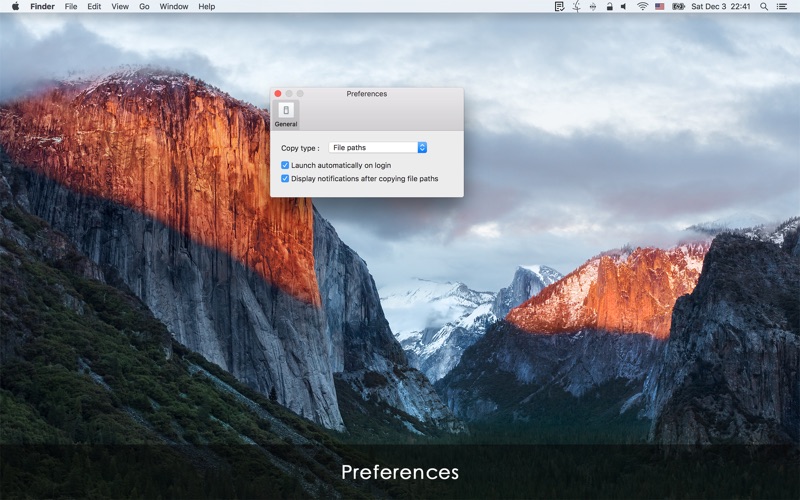This screenshot has width=800, height=500.
Task: Open the Go menu
Action: [144, 6]
